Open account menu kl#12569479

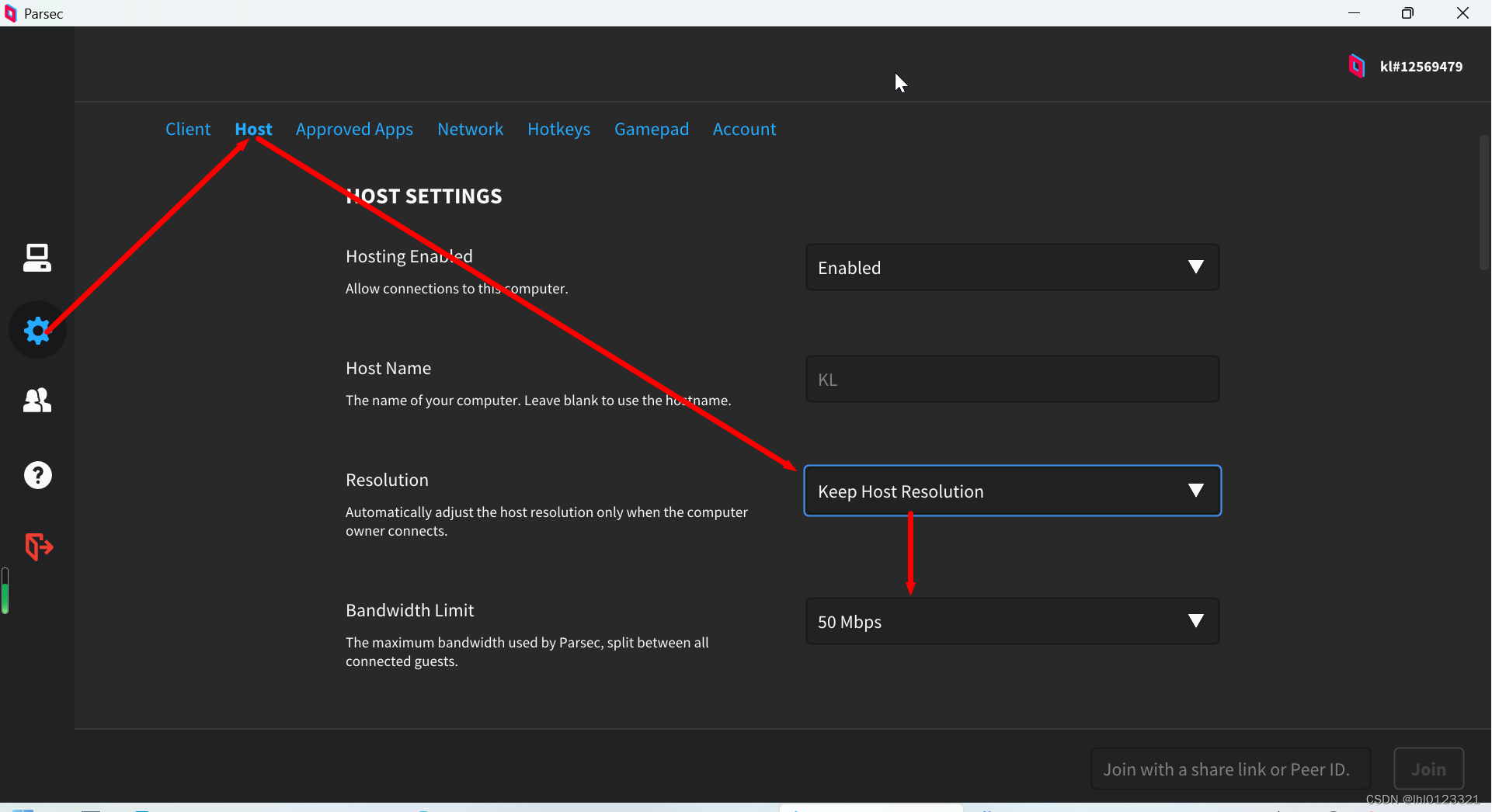[x=1421, y=67]
